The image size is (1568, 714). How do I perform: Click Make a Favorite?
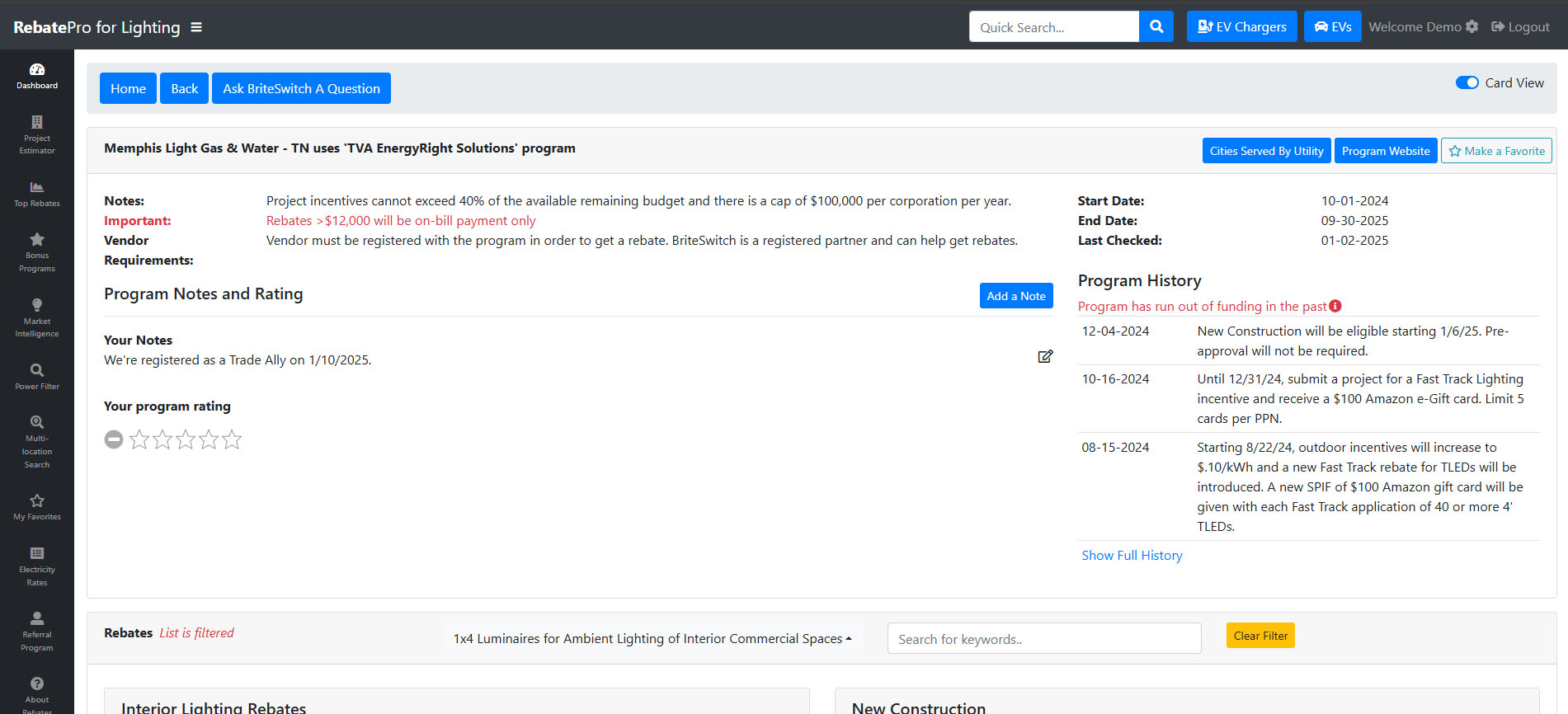tap(1496, 151)
